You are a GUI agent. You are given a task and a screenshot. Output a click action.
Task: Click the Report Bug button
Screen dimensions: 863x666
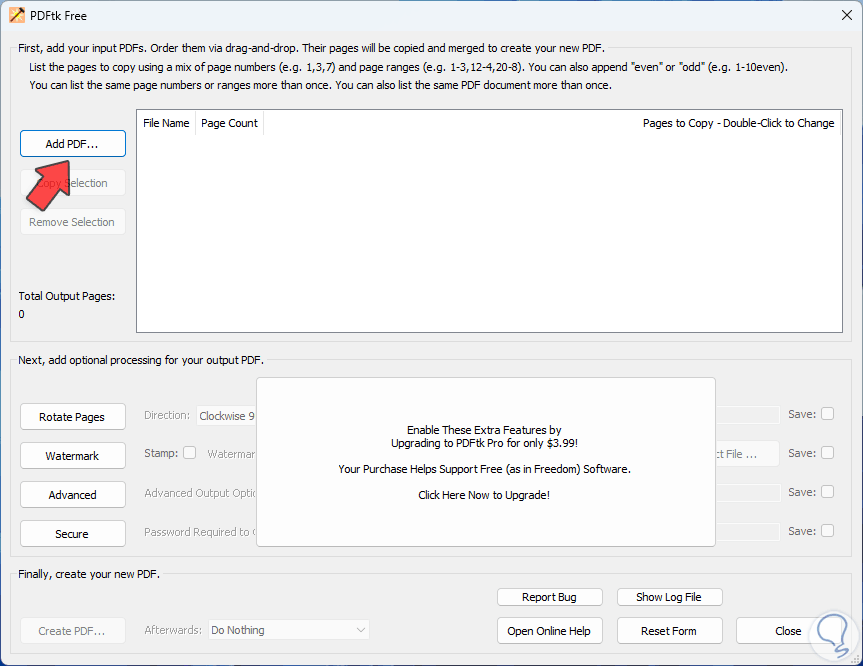coord(549,597)
